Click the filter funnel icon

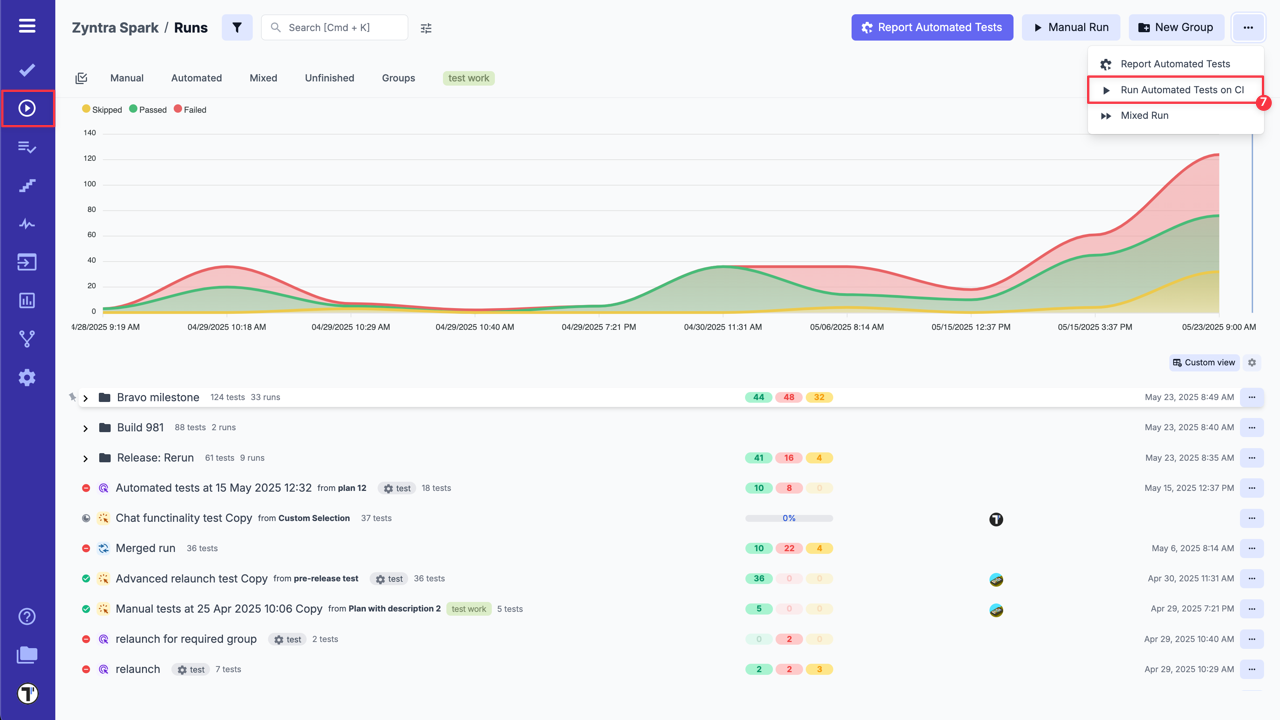click(237, 28)
